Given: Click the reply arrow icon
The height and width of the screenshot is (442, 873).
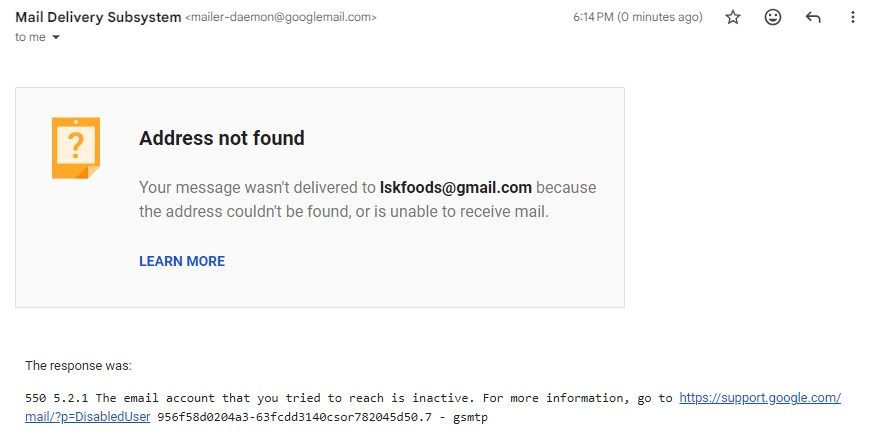Looking at the screenshot, I should (813, 17).
